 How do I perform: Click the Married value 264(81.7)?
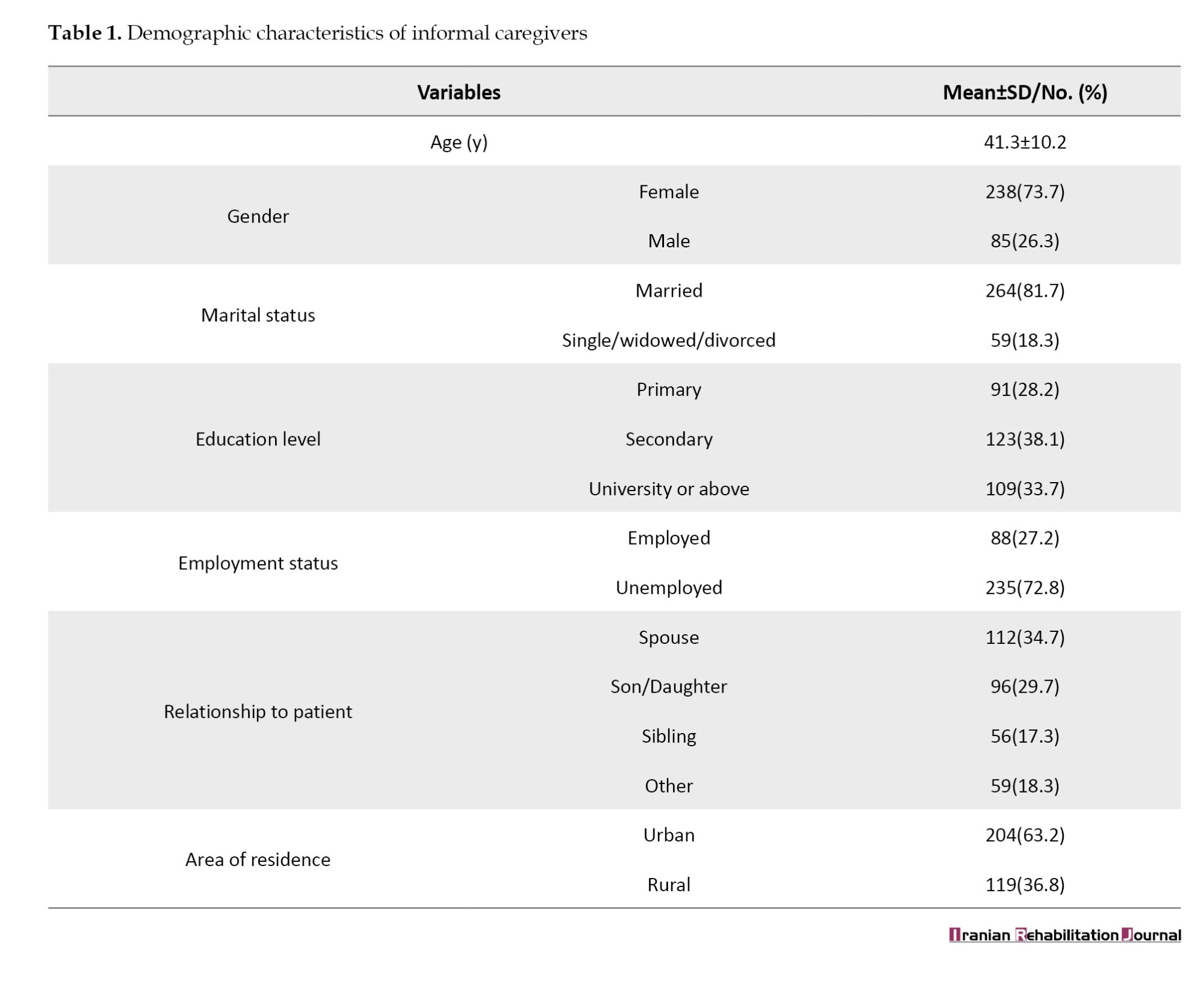point(1025,291)
